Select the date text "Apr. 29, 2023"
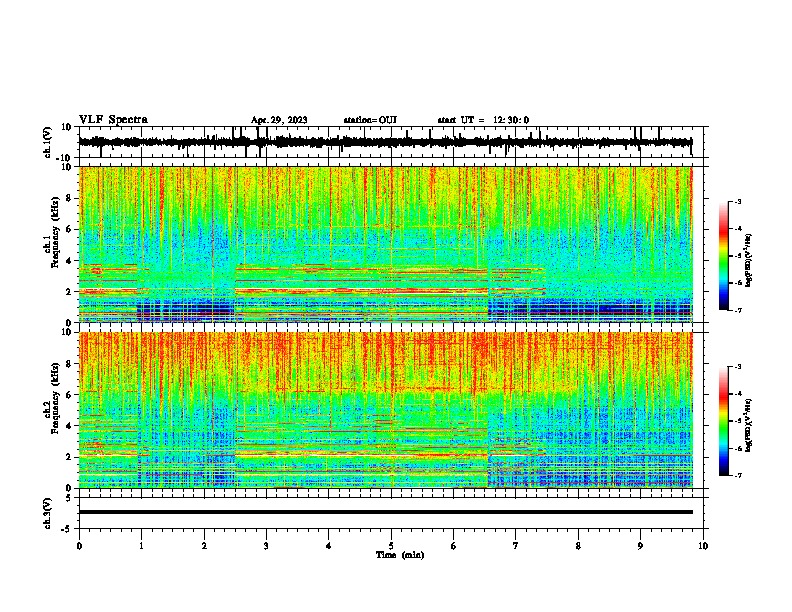Screen dimensions: 792x612 (x=279, y=120)
